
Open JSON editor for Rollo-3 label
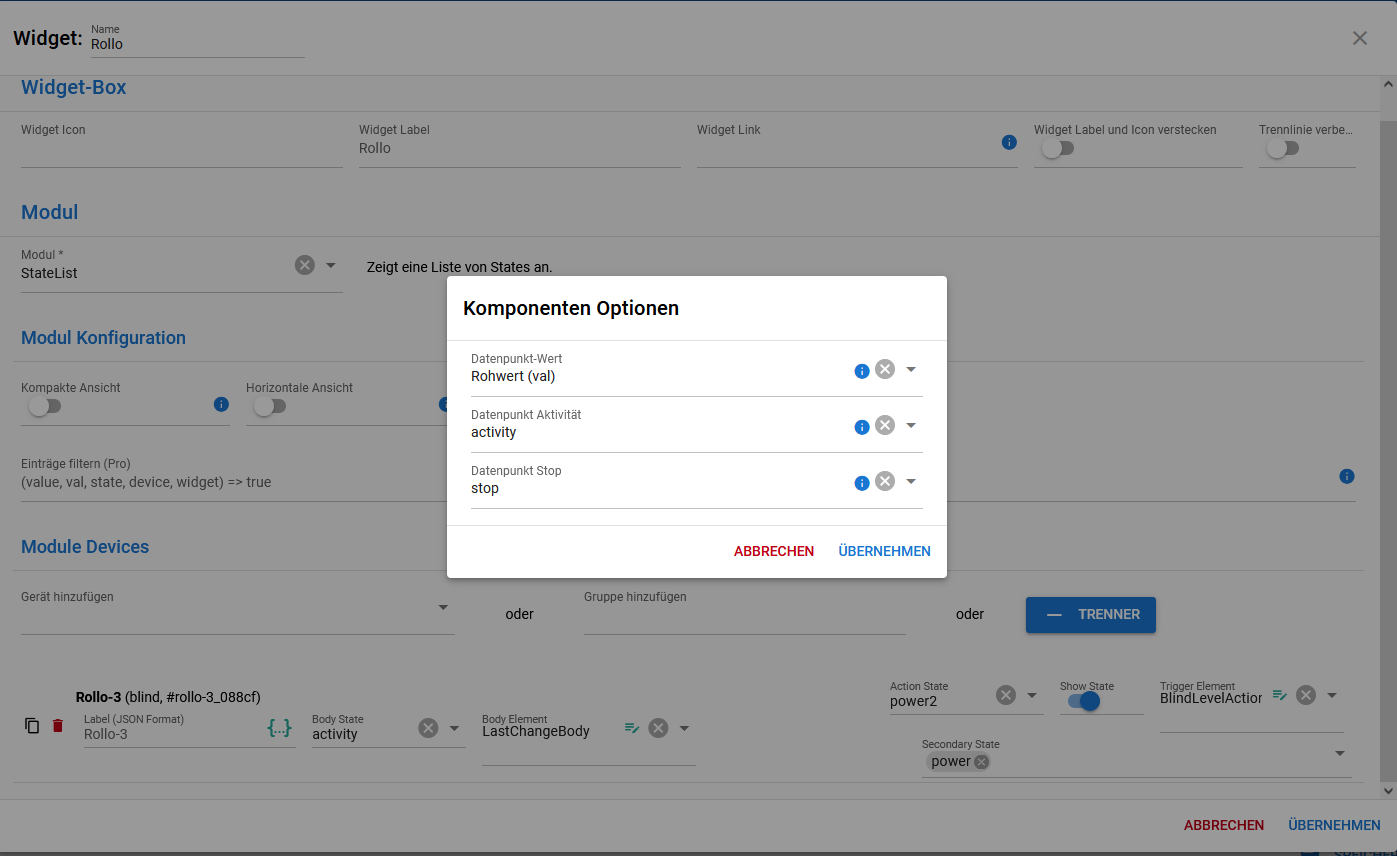pyautogui.click(x=280, y=728)
